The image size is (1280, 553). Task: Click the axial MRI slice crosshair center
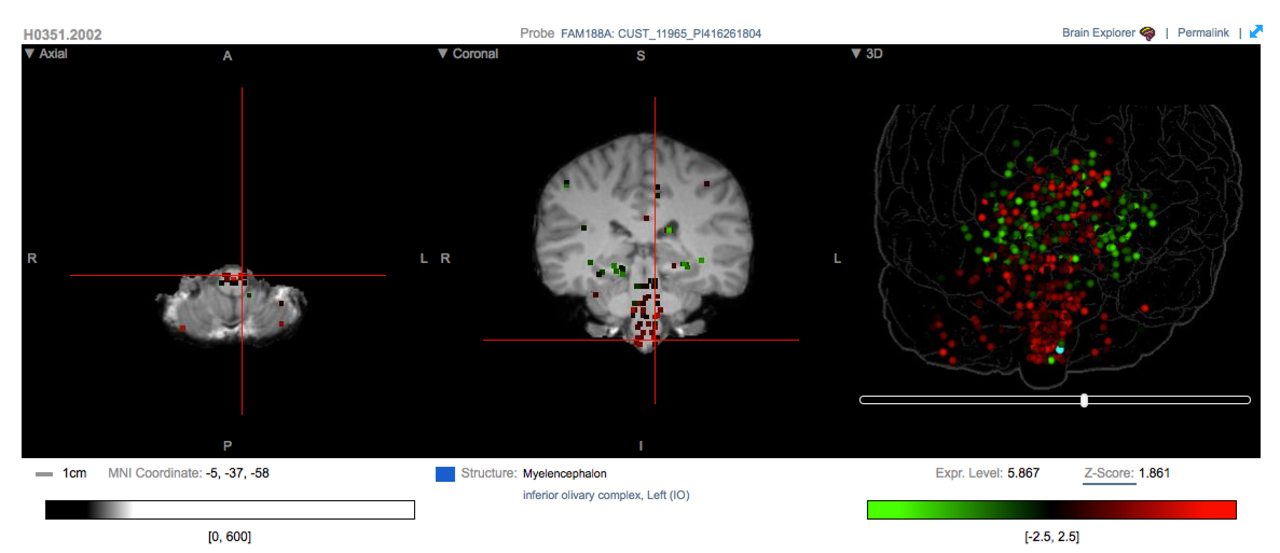click(x=242, y=275)
